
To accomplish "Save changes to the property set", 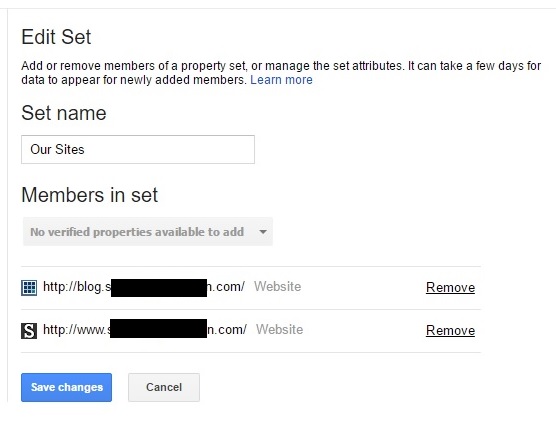I will pyautogui.click(x=66, y=387).
